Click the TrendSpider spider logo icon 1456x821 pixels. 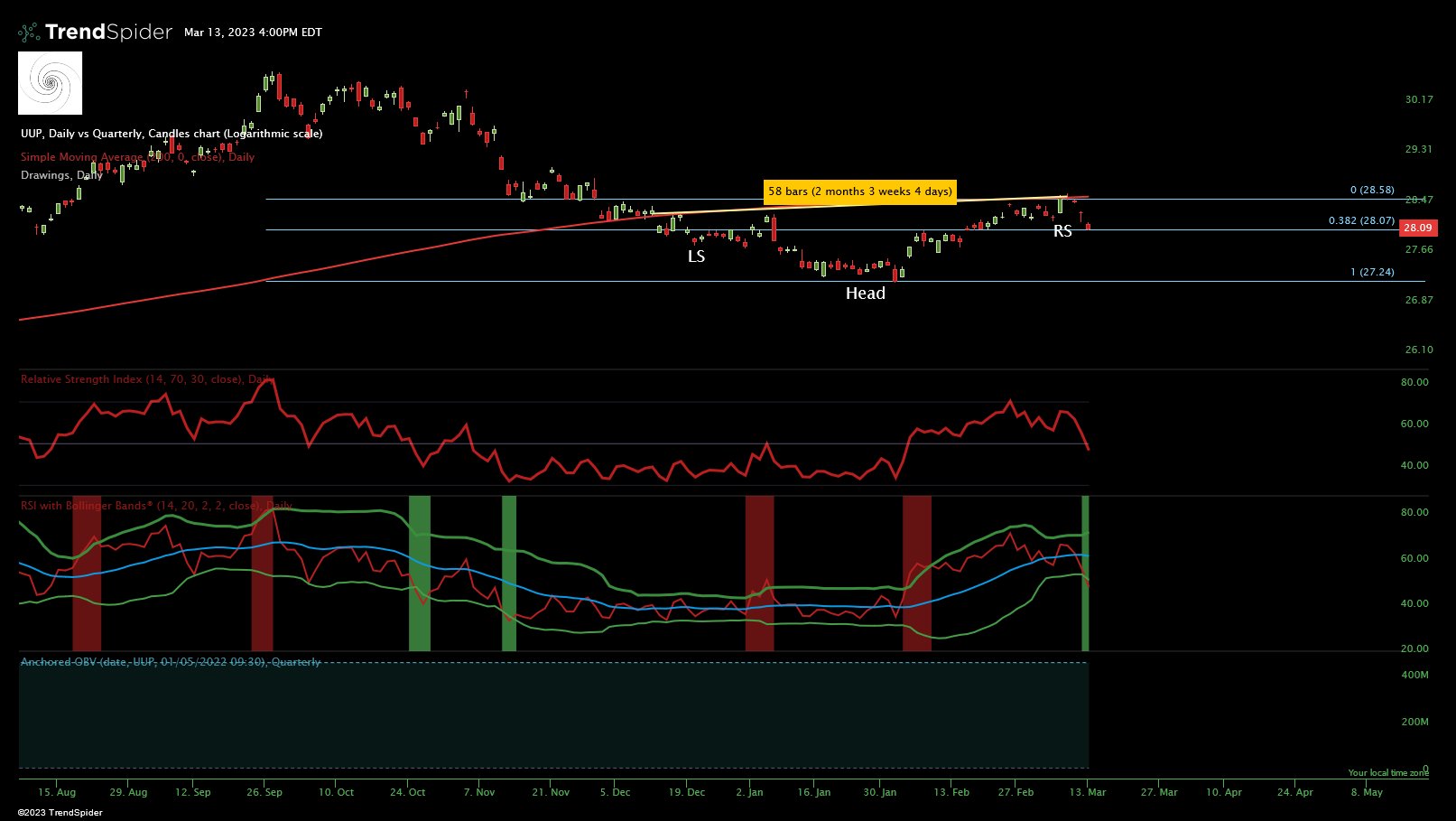coord(28,31)
